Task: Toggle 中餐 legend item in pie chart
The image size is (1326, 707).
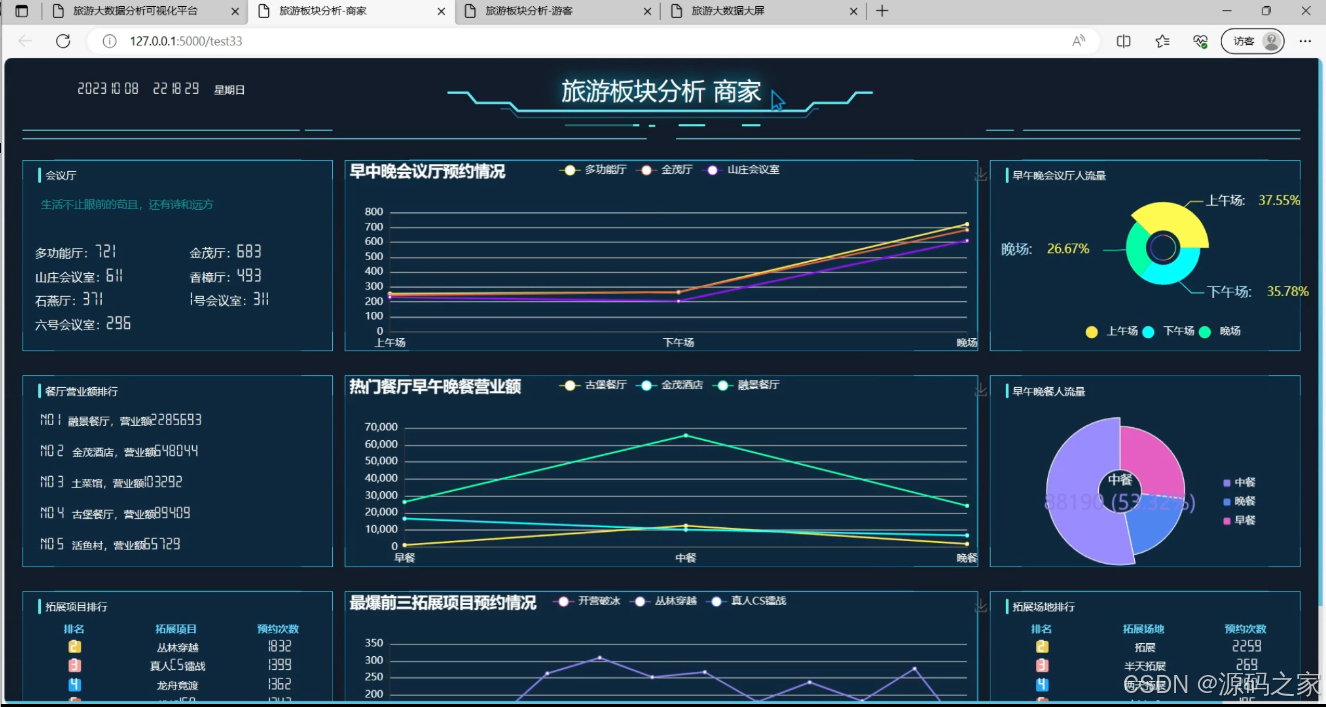Action: click(x=1239, y=482)
